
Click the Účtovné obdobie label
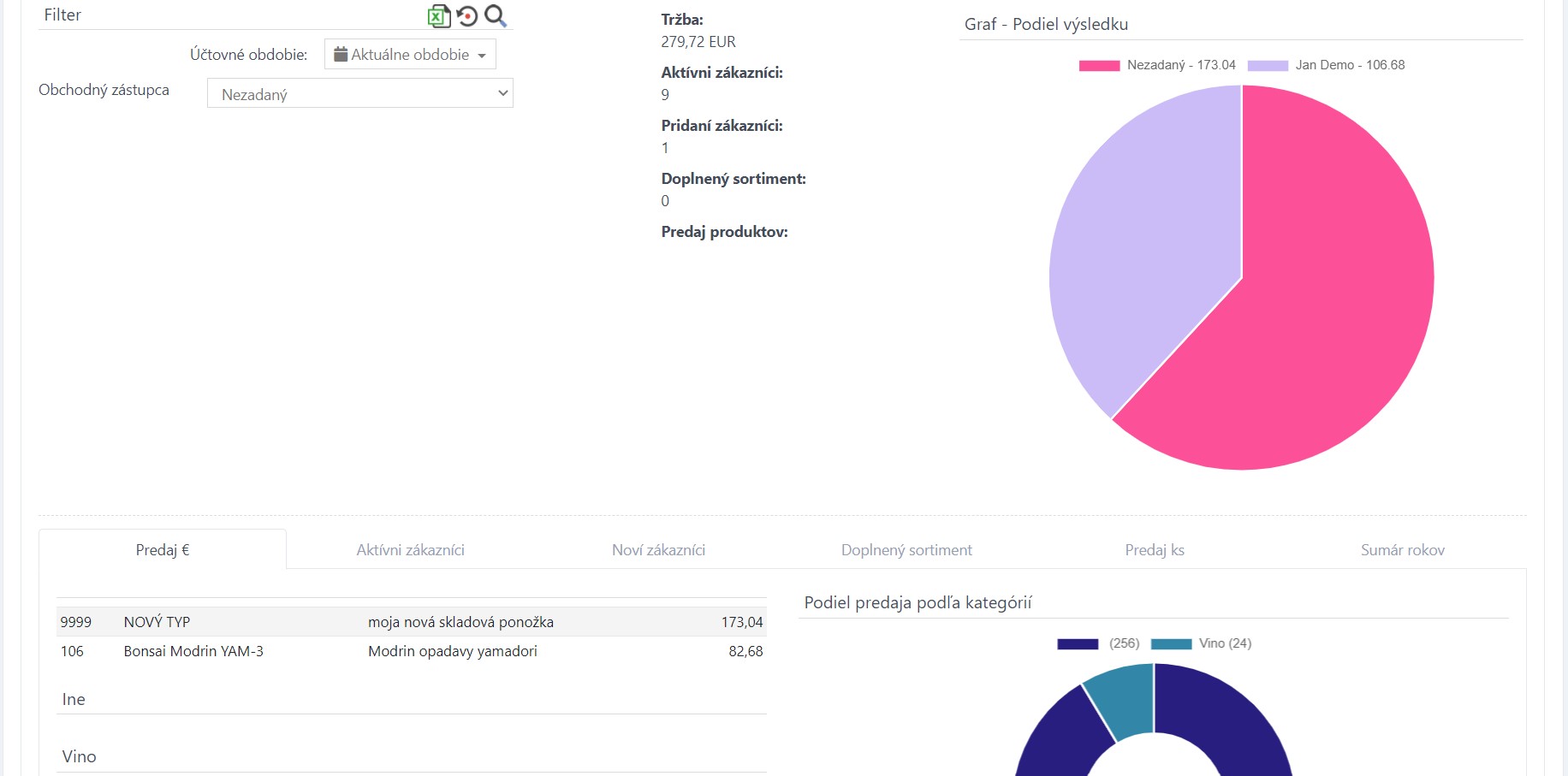click(x=248, y=55)
